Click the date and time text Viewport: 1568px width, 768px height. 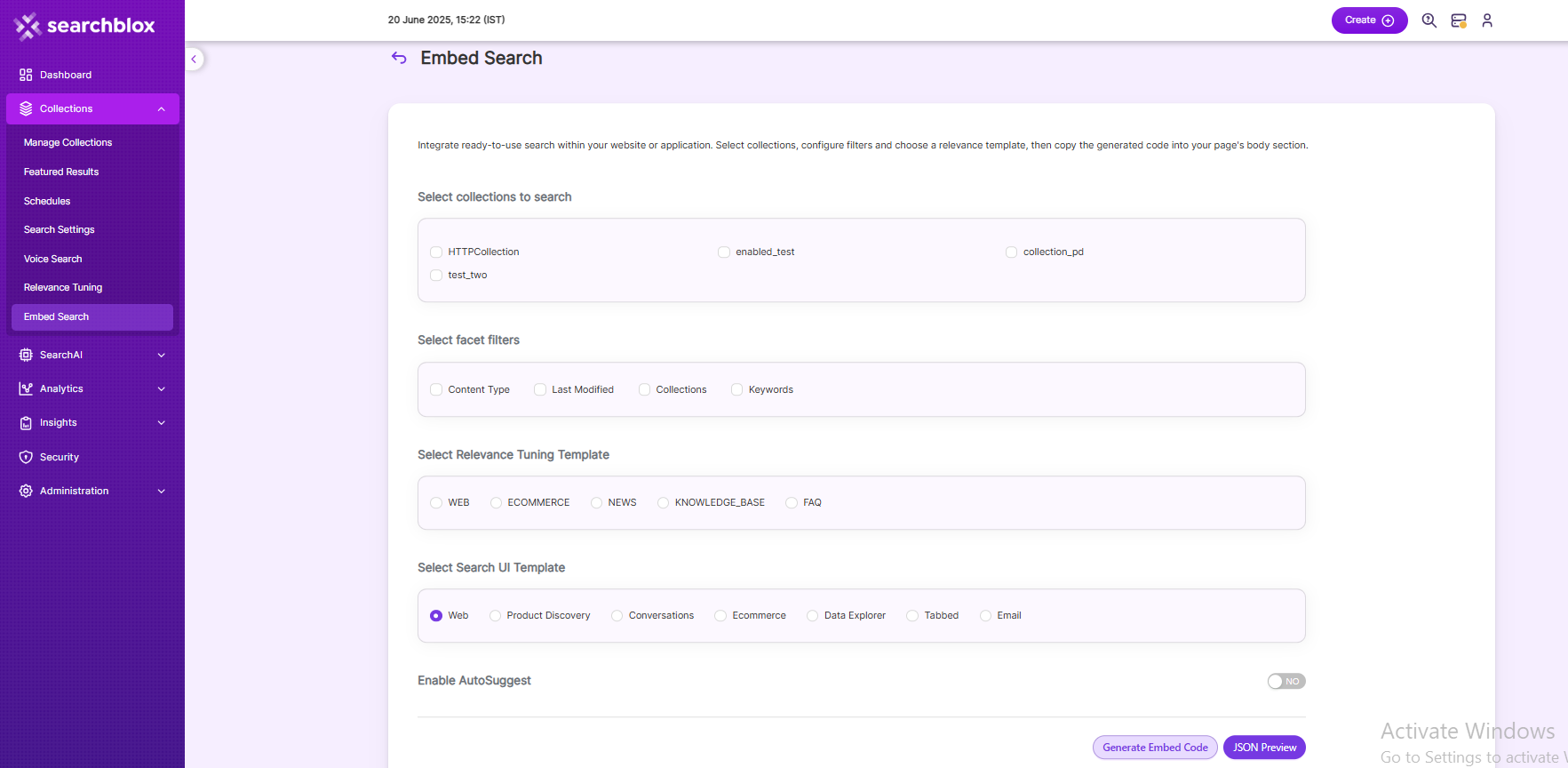pos(446,20)
